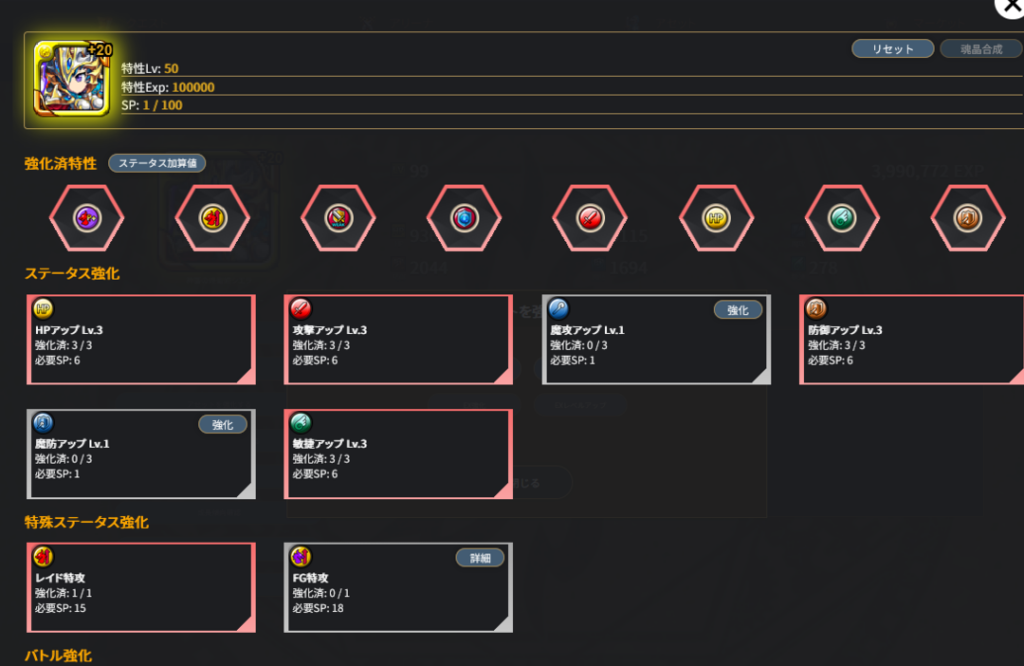Click the 魂晶合成 button
The width and height of the screenshot is (1024, 666).
pyautogui.click(x=980, y=49)
